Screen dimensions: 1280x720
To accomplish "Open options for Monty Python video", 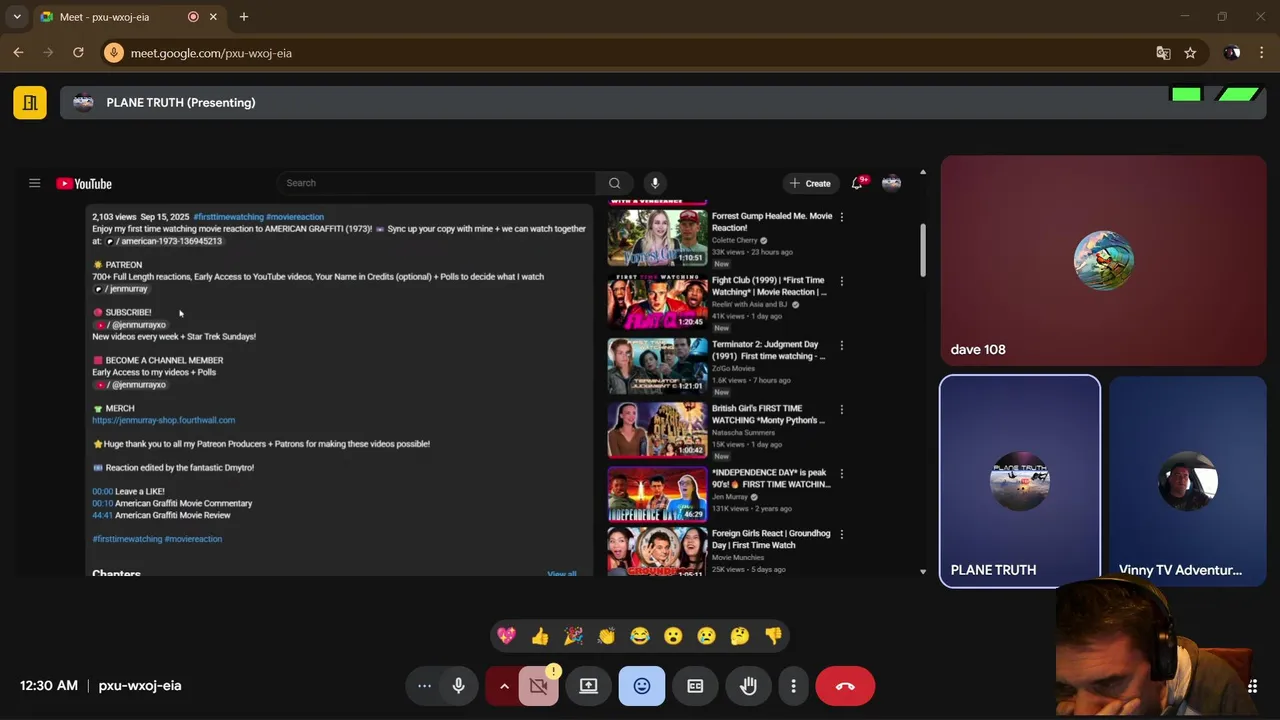I will coord(841,409).
